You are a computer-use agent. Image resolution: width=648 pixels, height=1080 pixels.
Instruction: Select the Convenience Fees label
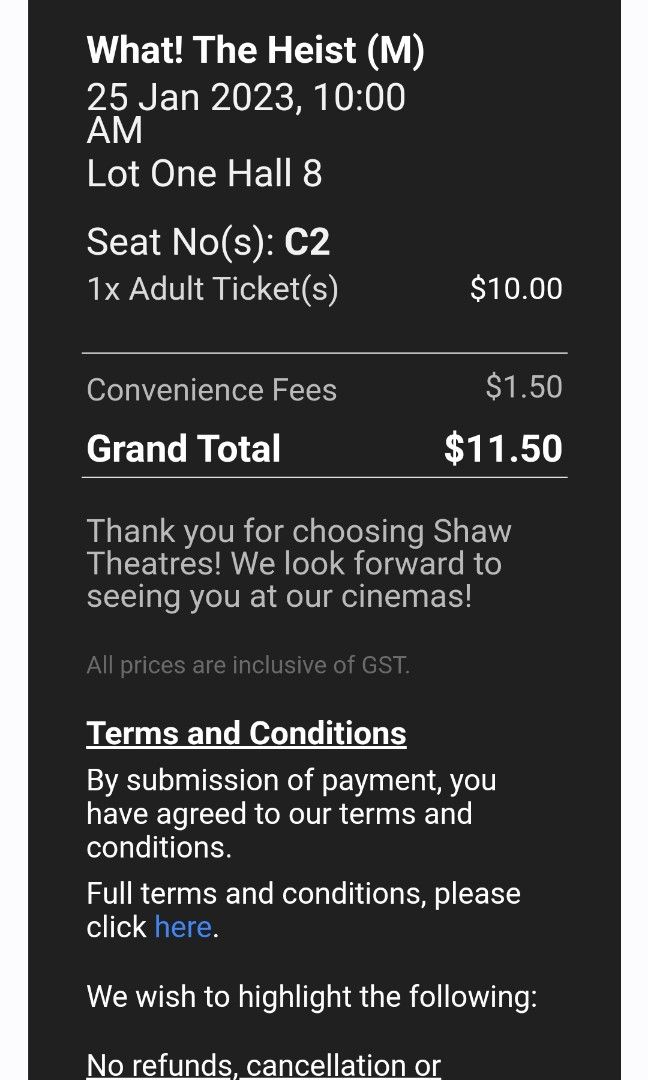pyautogui.click(x=212, y=390)
